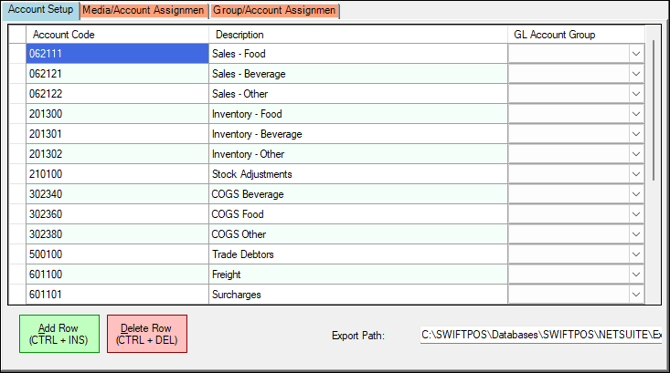This screenshot has height=373, width=670.
Task: Open GL Account Group dropdown for Sales - Food
Action: (636, 54)
